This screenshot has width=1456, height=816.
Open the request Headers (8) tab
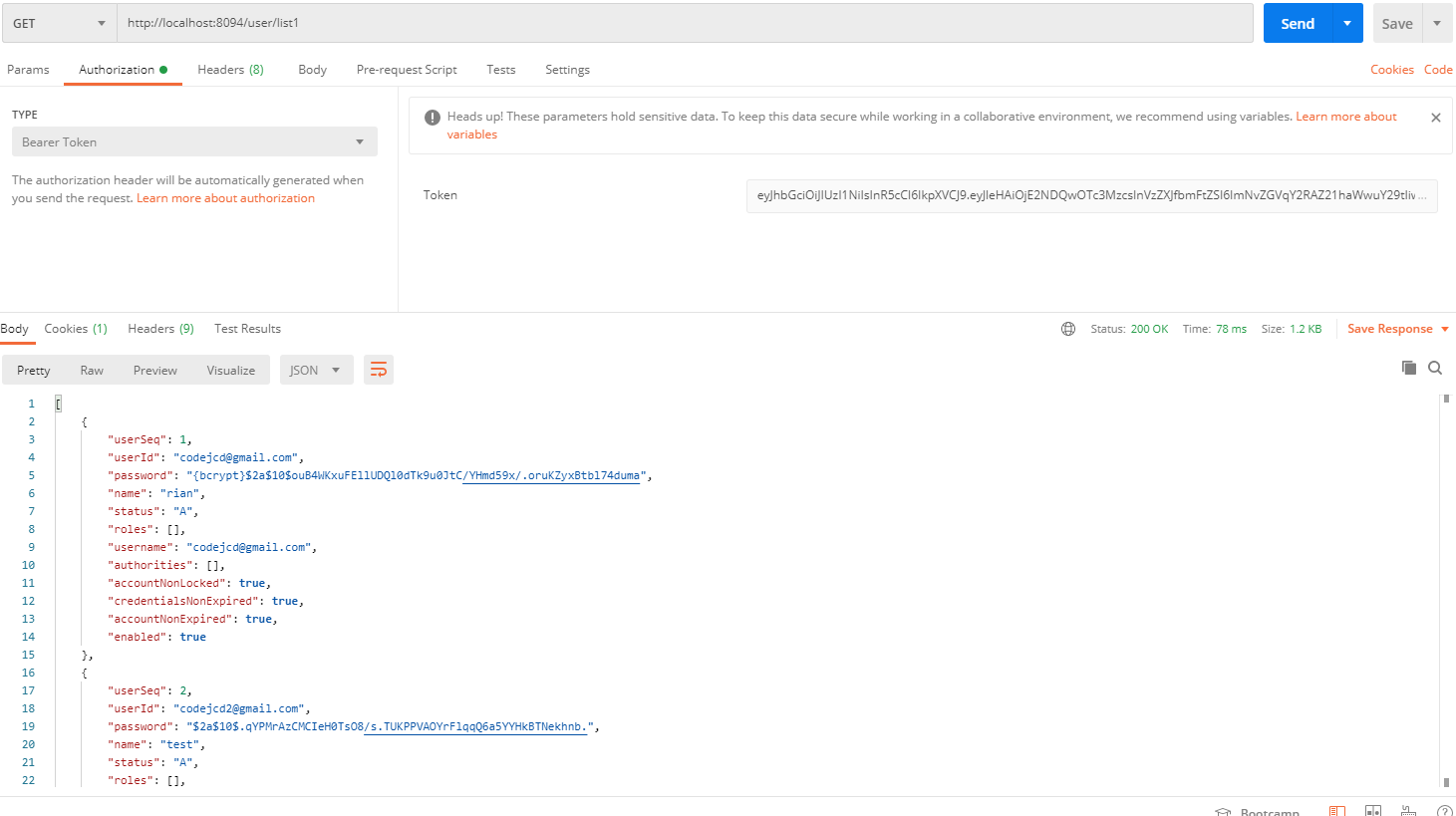coord(230,70)
